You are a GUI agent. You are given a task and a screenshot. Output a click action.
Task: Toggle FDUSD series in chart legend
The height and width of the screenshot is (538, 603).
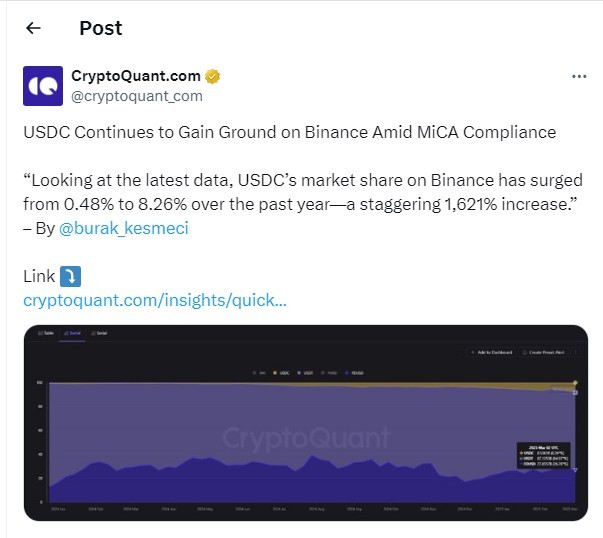tap(354, 373)
